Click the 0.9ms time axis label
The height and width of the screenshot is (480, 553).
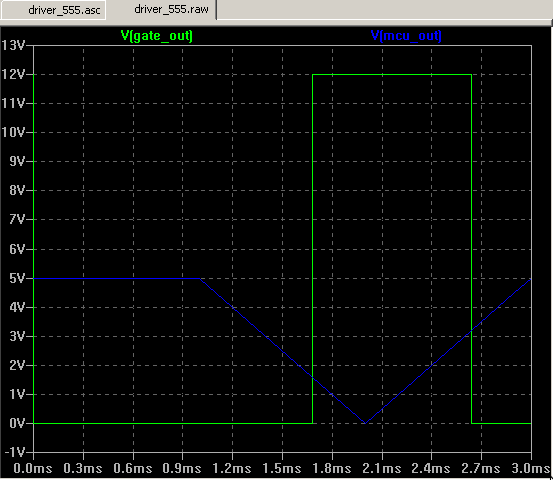pos(182,469)
